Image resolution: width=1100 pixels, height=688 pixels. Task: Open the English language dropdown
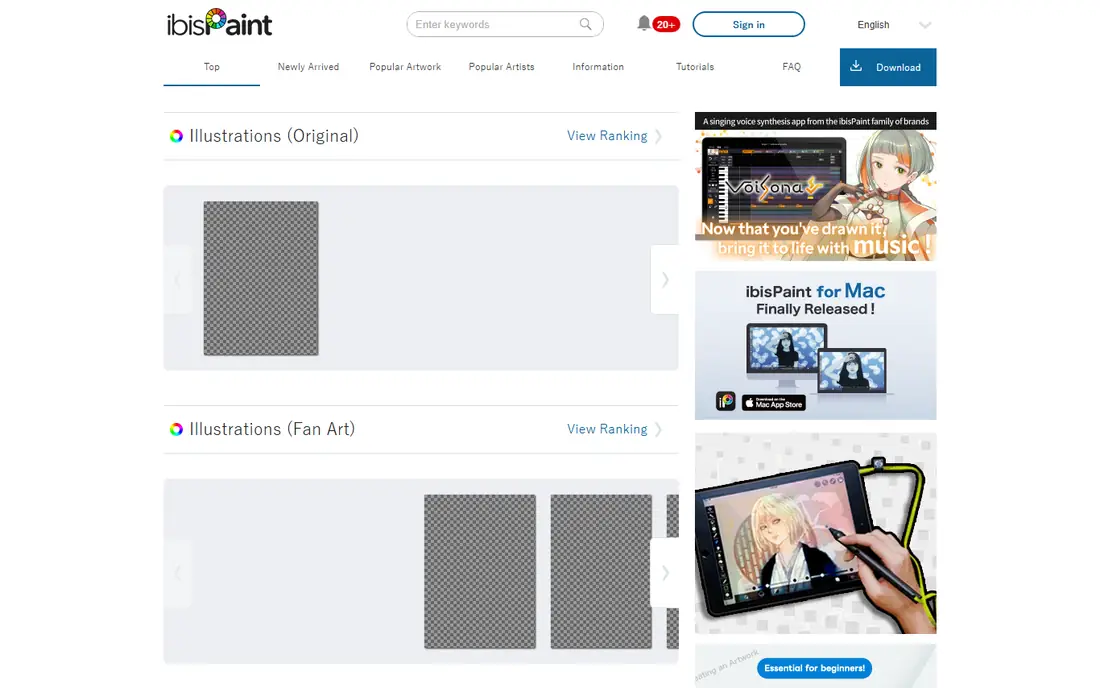coord(894,25)
